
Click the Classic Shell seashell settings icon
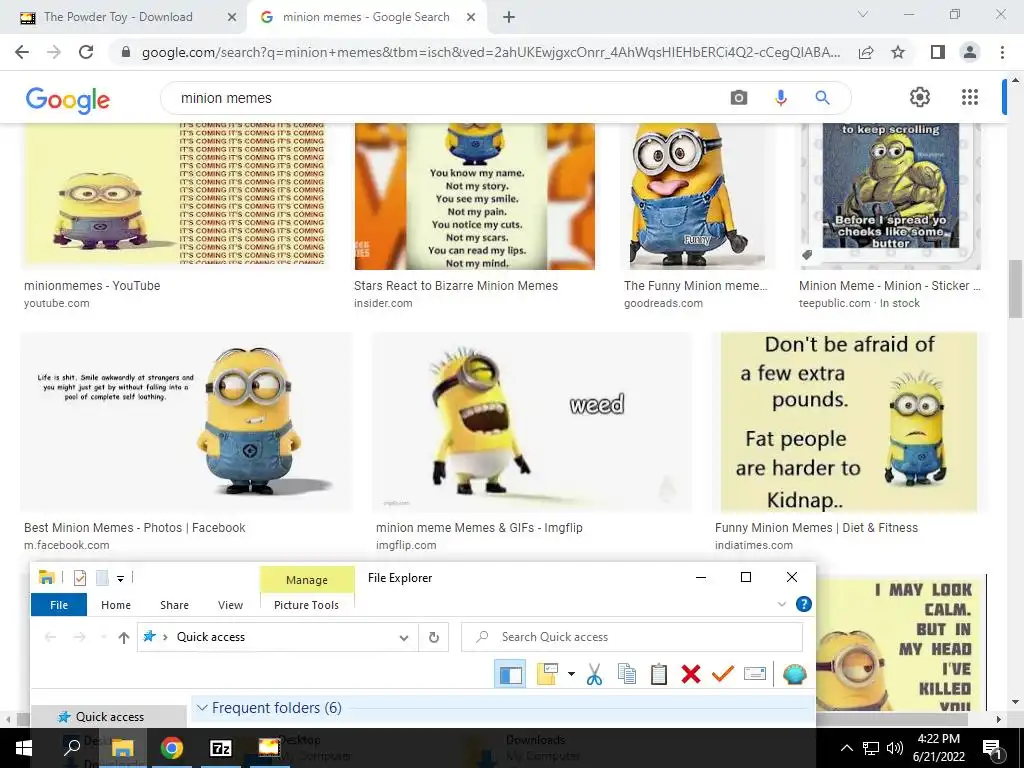794,674
